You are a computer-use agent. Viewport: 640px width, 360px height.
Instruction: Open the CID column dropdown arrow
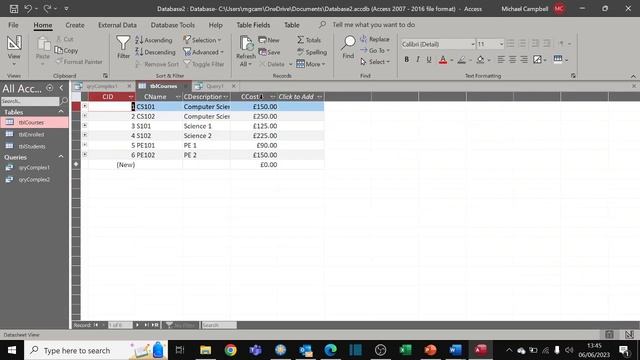click(x=131, y=97)
